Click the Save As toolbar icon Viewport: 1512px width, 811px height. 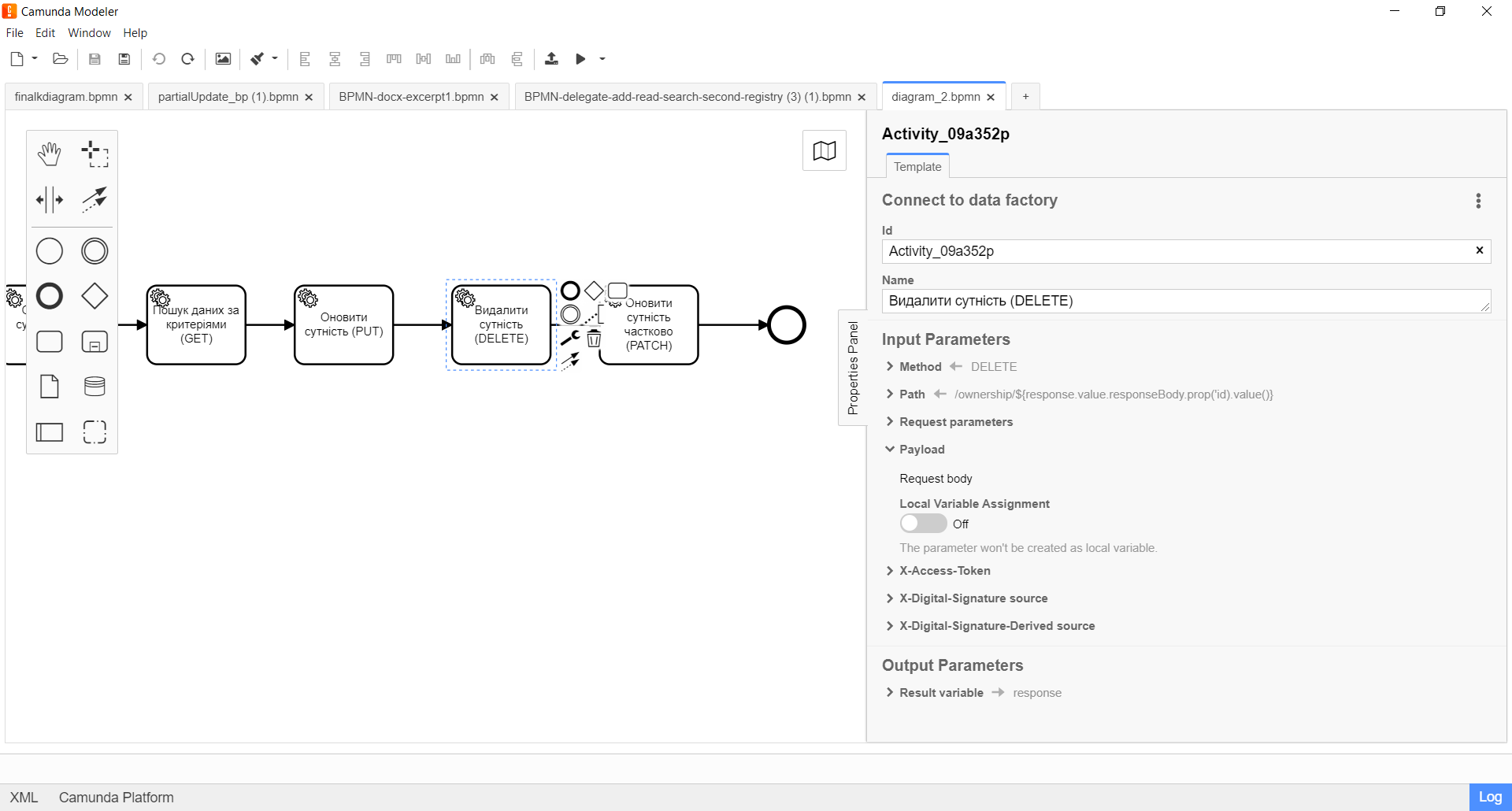[124, 59]
